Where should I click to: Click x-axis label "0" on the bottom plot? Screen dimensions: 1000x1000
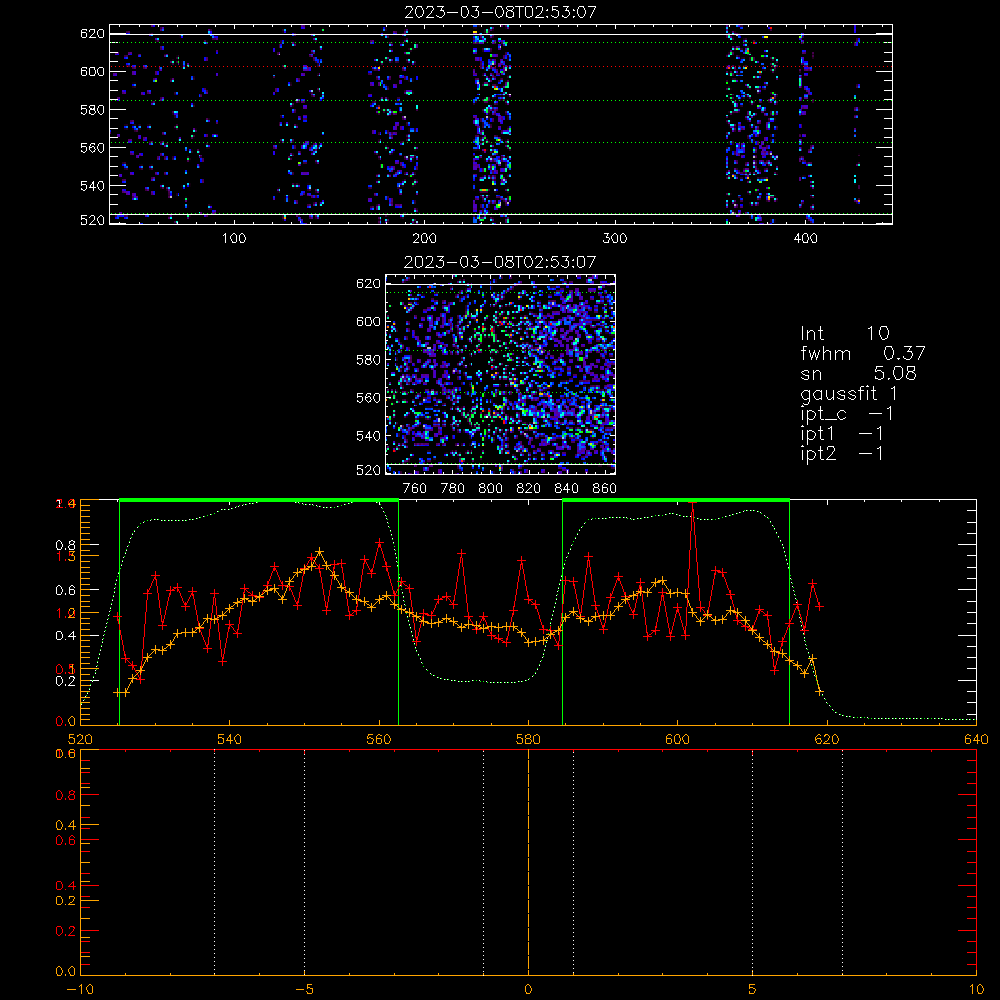(528, 990)
